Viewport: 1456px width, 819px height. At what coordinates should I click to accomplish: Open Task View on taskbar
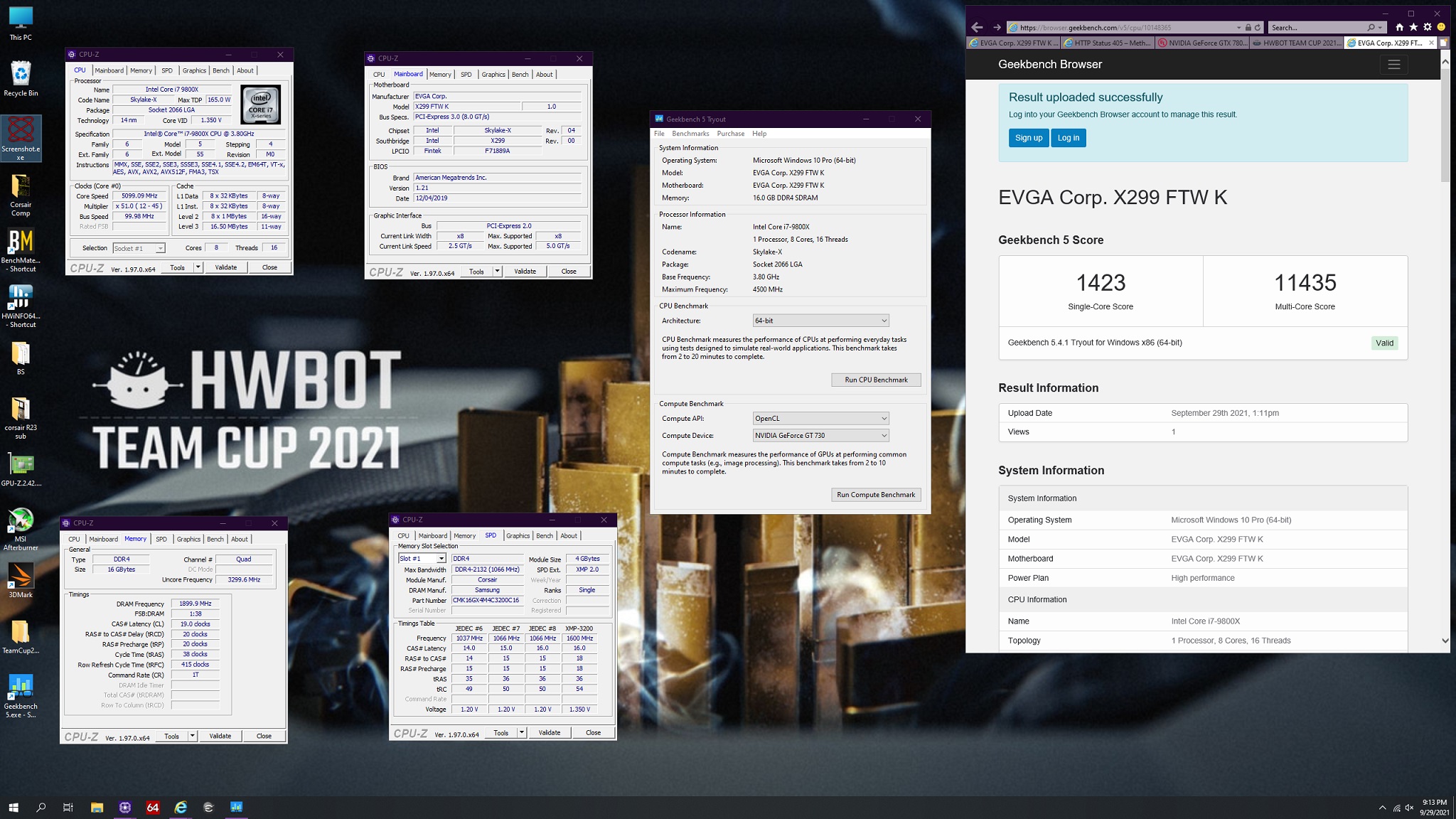pos(68,807)
